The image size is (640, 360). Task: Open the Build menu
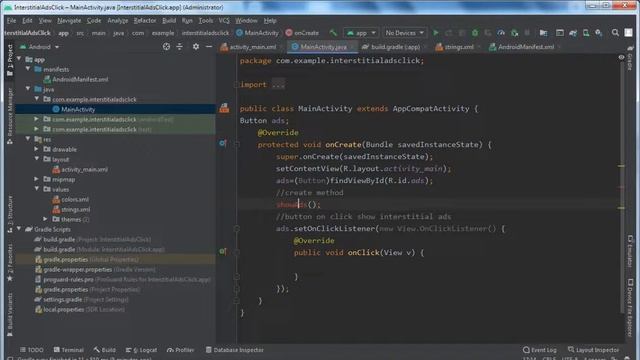[x=169, y=20]
